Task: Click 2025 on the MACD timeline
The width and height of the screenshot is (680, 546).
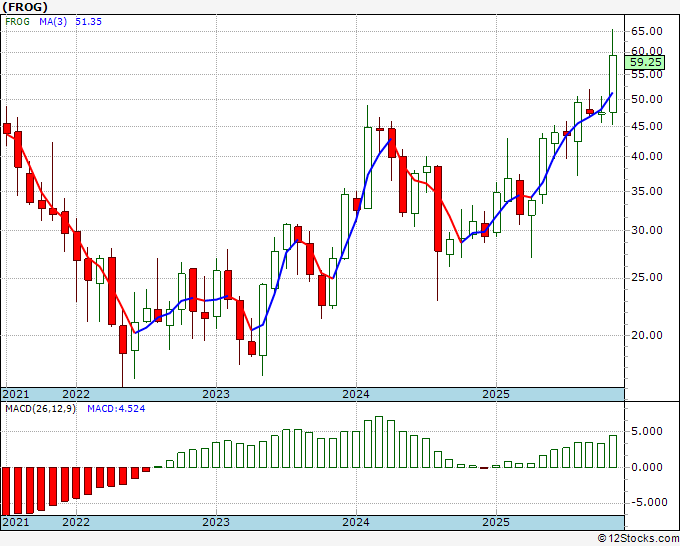Action: click(x=496, y=522)
